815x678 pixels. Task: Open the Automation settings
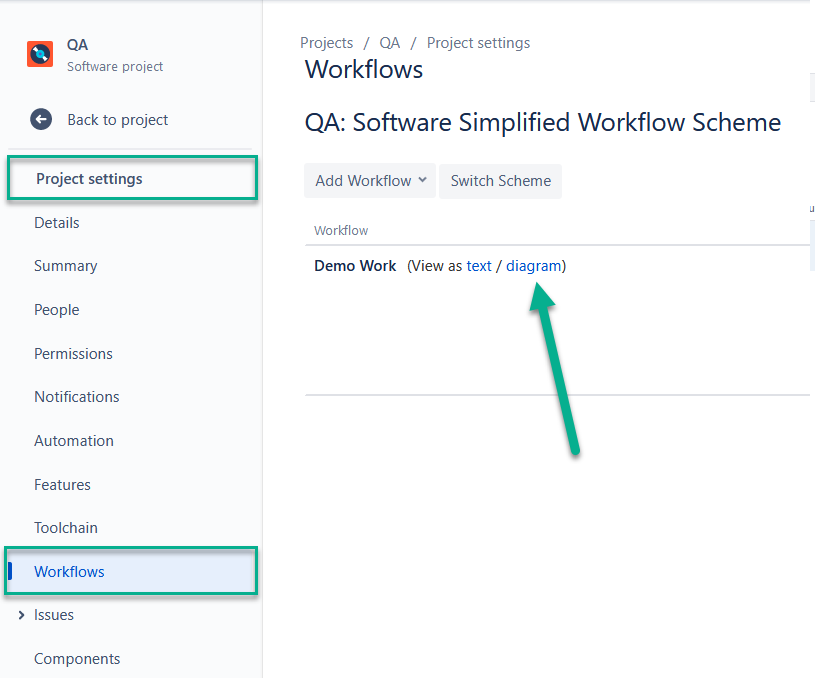[x=73, y=440]
